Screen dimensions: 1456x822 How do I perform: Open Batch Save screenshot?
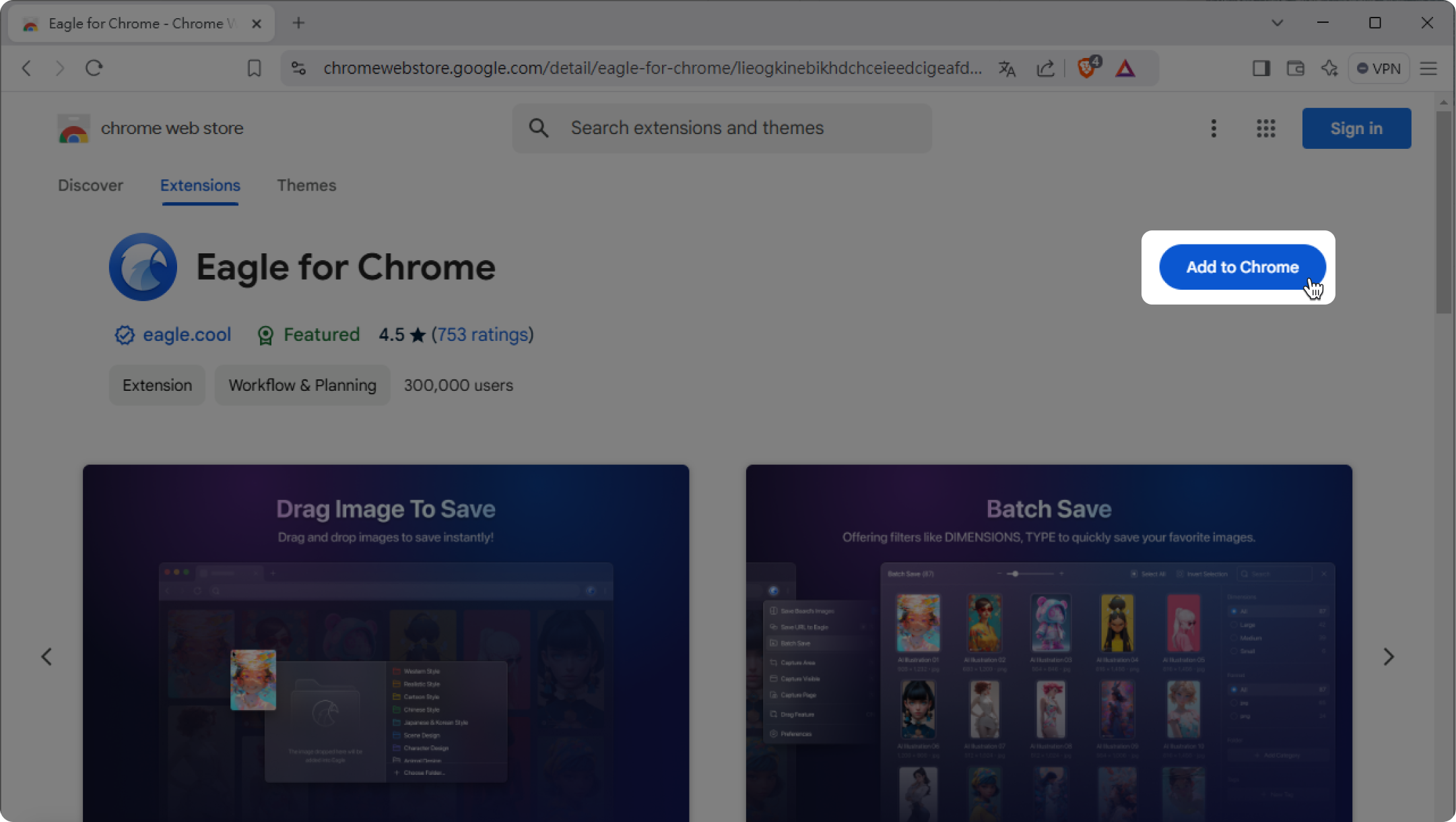(x=1049, y=643)
